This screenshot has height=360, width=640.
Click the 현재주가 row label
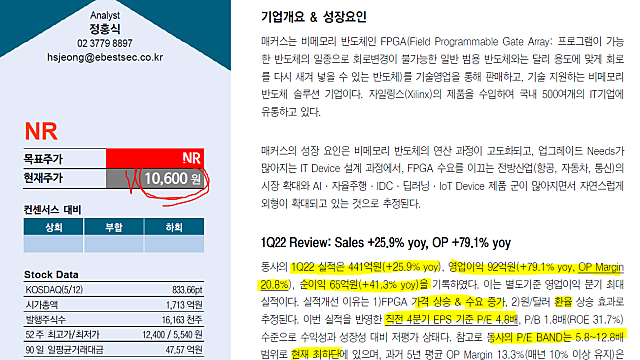click(x=43, y=178)
